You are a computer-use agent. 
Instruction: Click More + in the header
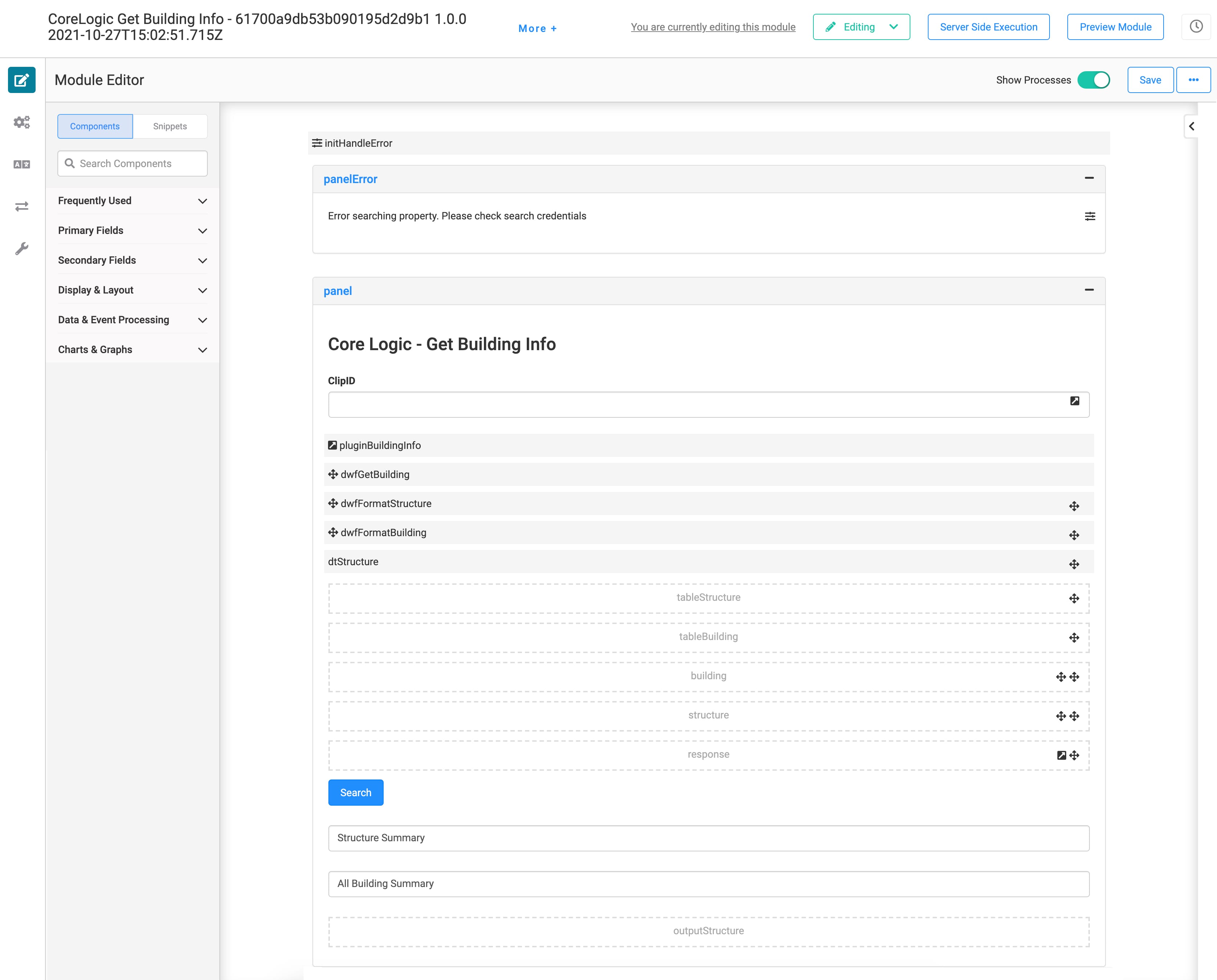pos(537,28)
